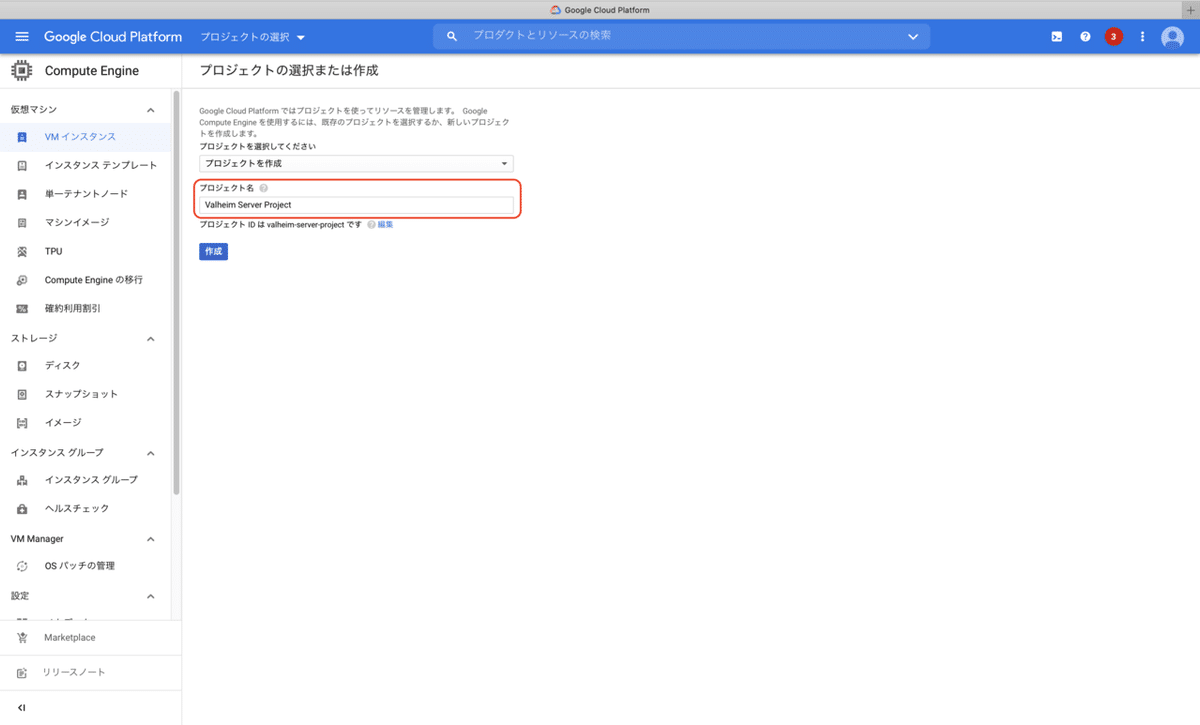Click the Google Cloud Platform logo text

(113, 37)
